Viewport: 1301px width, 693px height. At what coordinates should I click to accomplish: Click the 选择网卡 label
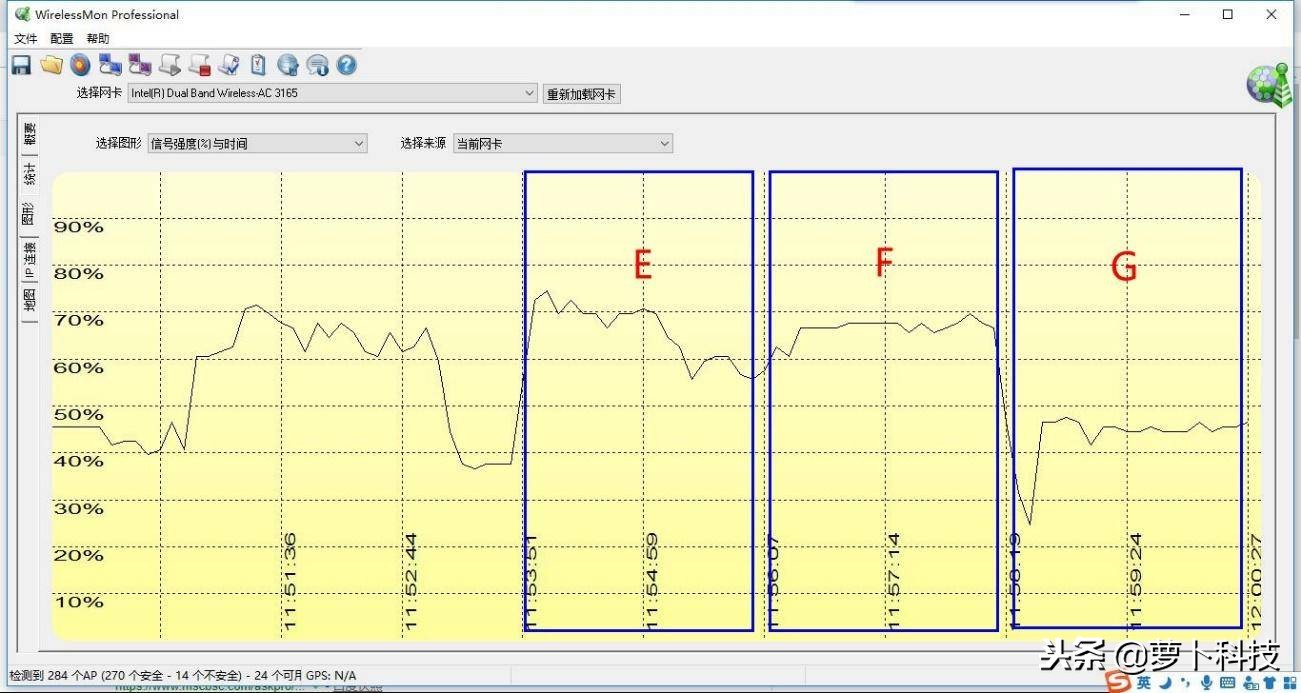[x=99, y=93]
